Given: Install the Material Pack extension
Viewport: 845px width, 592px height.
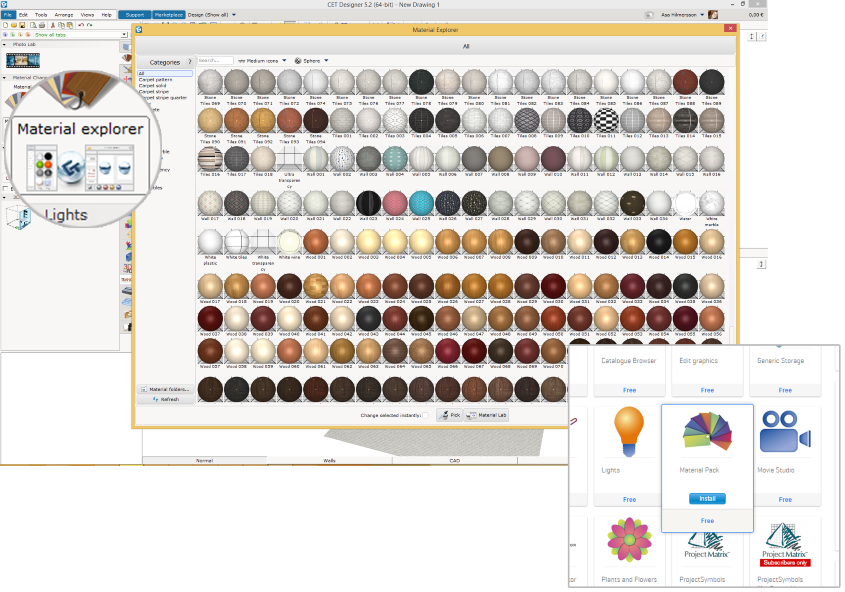Looking at the screenshot, I should (x=707, y=499).
